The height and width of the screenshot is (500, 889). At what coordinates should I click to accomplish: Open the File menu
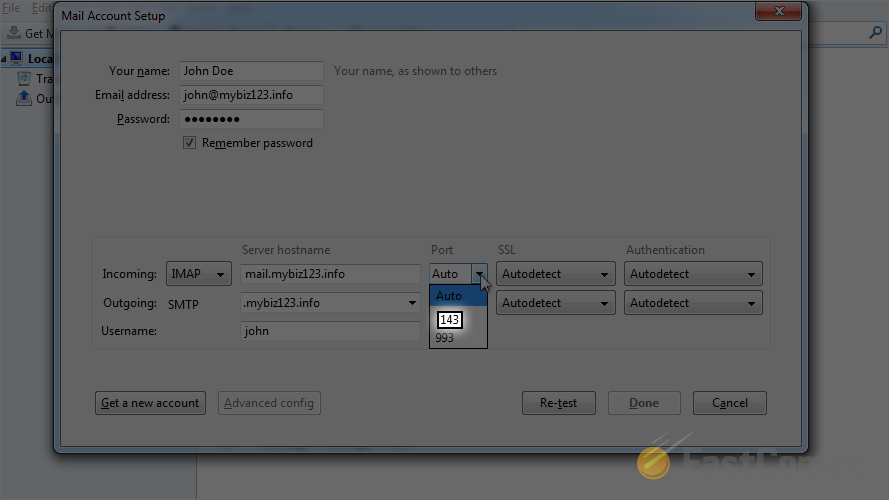coord(11,8)
